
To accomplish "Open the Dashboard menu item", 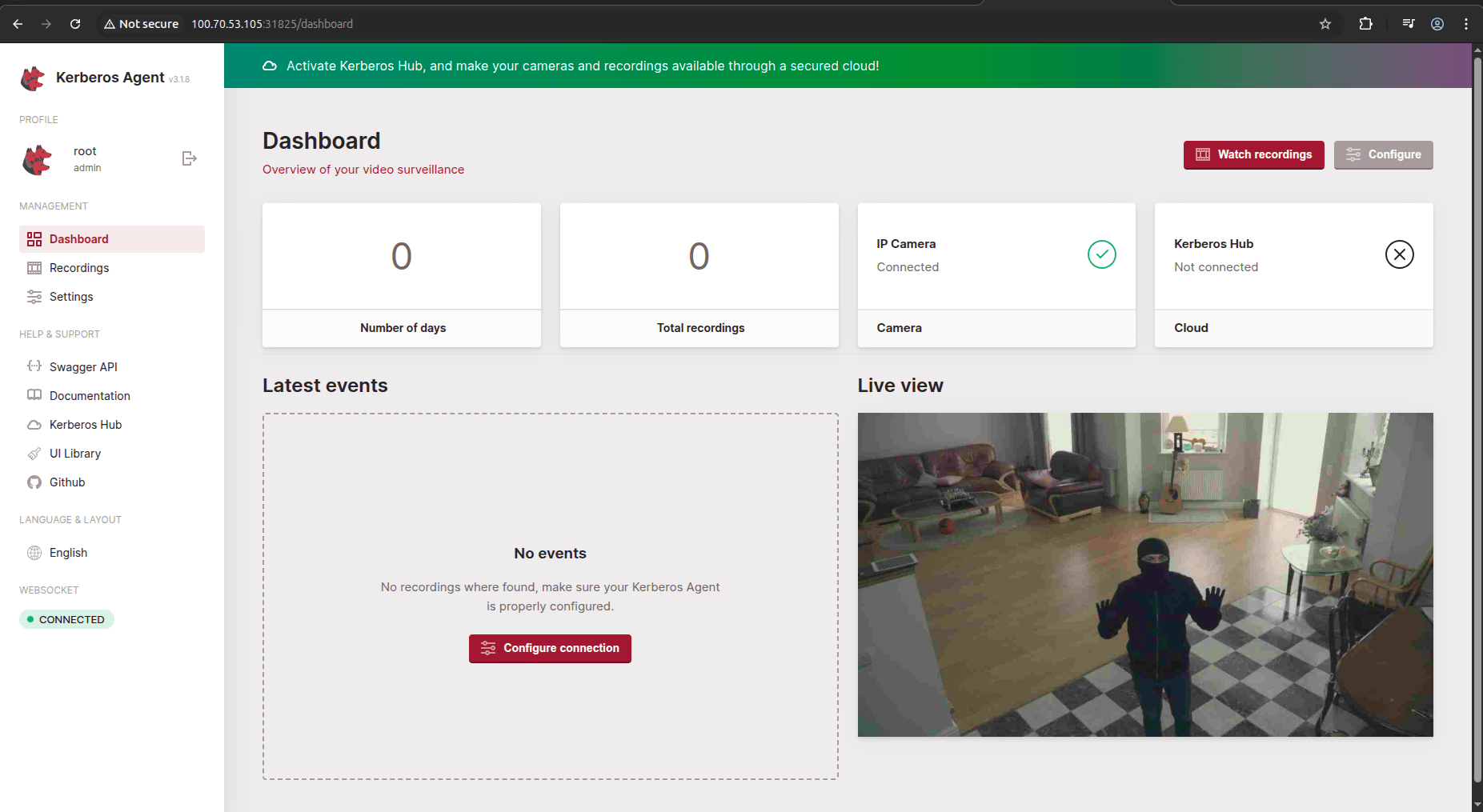I will point(112,239).
